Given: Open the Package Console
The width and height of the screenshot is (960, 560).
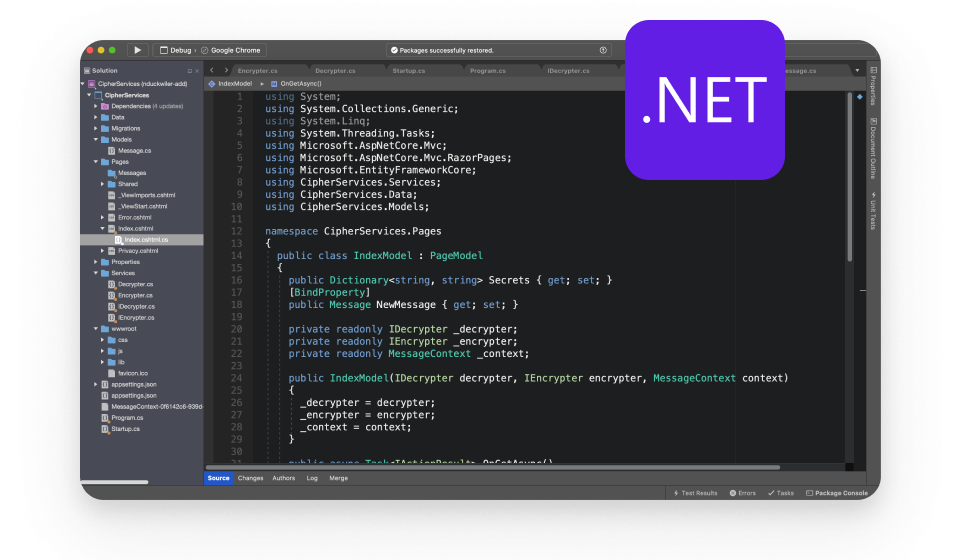Looking at the screenshot, I should [x=838, y=493].
